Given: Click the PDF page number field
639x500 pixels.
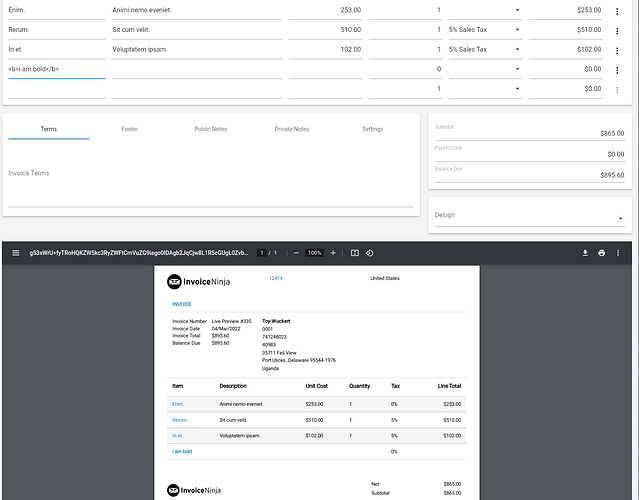Looking at the screenshot, I should click(x=262, y=253).
